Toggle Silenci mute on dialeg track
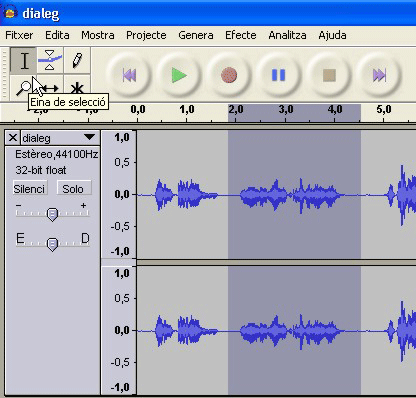This screenshot has height=398, width=416. 30,189
